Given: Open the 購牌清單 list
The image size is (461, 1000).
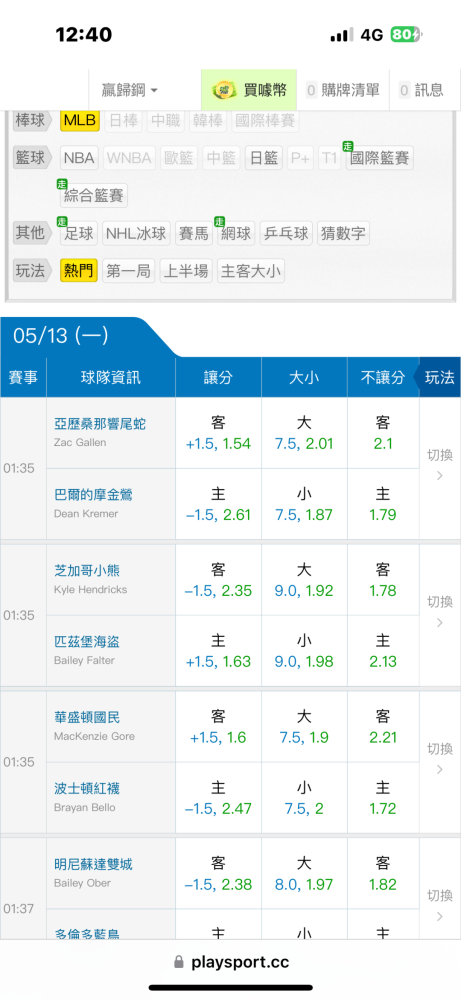Looking at the screenshot, I should [x=342, y=91].
